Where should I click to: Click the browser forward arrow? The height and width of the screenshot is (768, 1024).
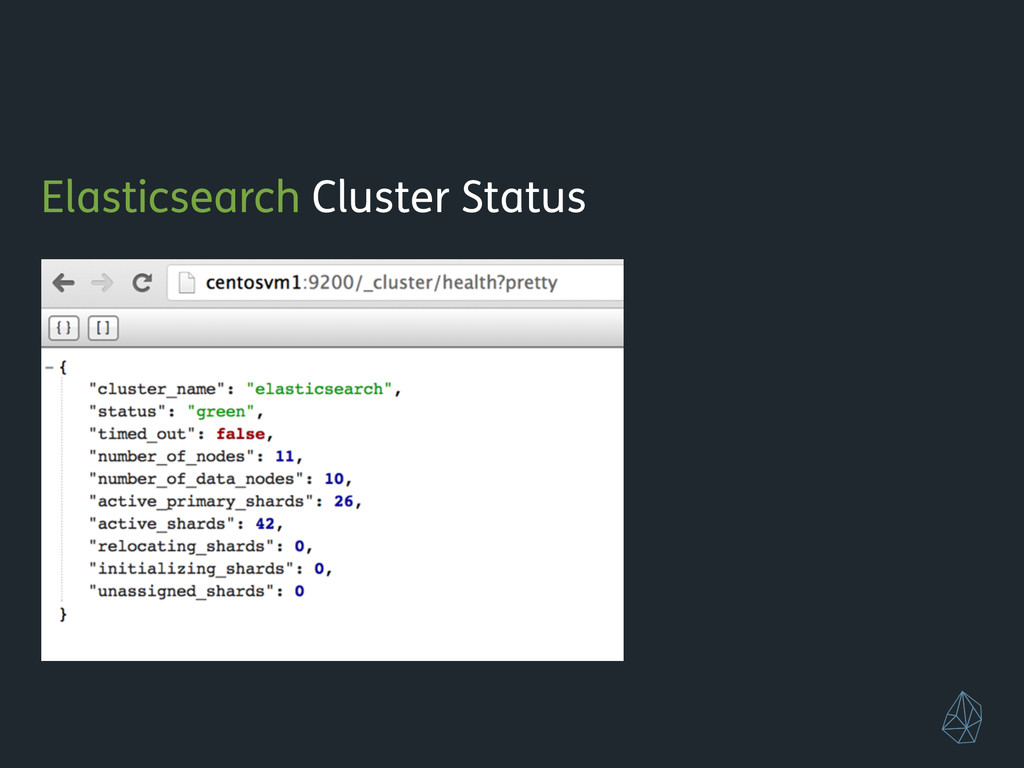(x=103, y=283)
